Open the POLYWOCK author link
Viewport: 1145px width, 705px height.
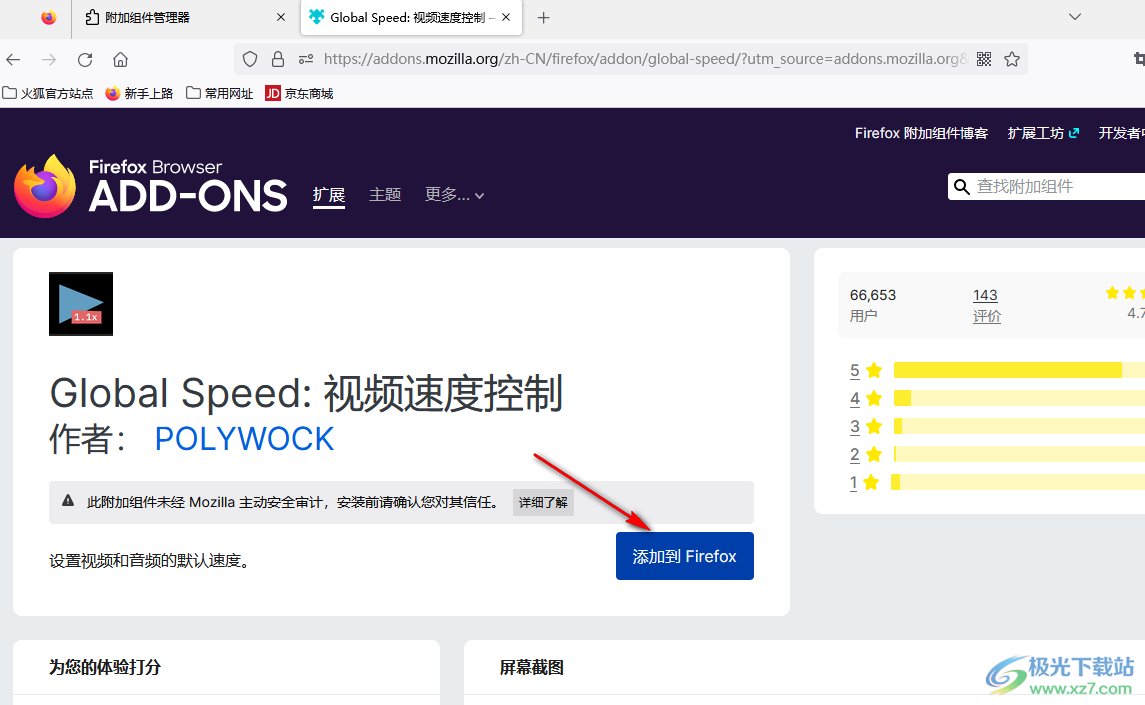[x=245, y=439]
